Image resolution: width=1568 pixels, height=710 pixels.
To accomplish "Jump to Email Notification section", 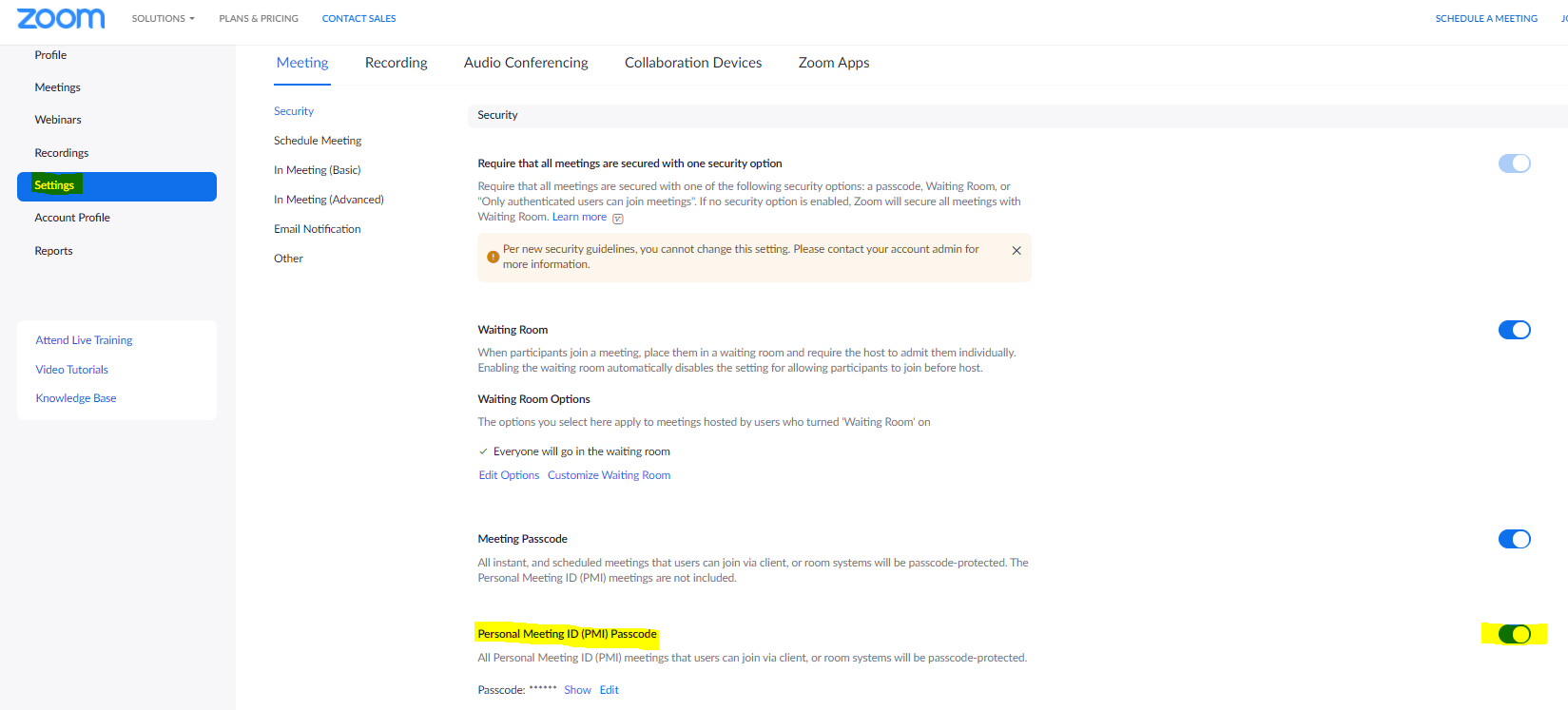I will [x=318, y=229].
